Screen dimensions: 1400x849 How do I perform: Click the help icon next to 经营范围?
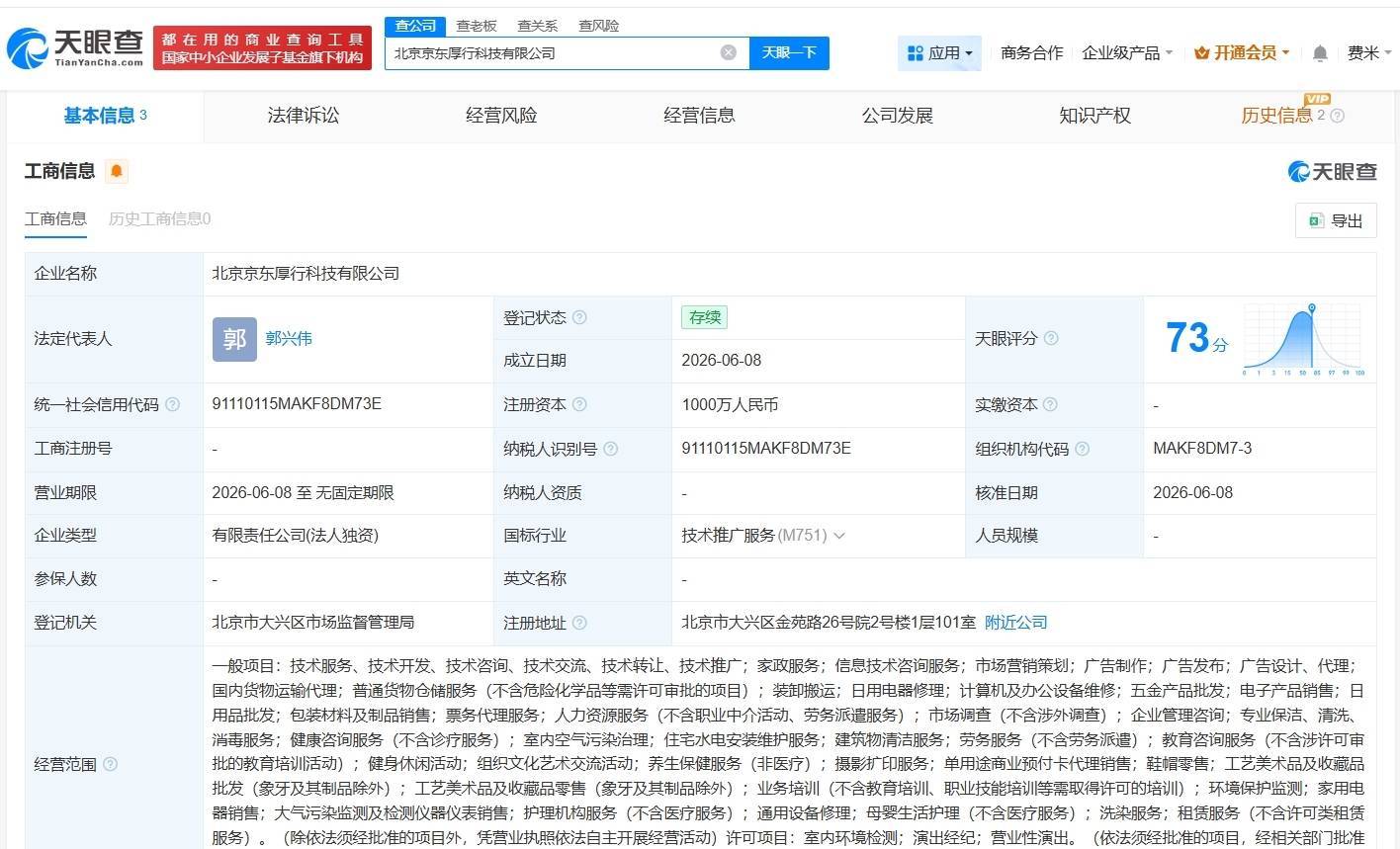pos(110,764)
